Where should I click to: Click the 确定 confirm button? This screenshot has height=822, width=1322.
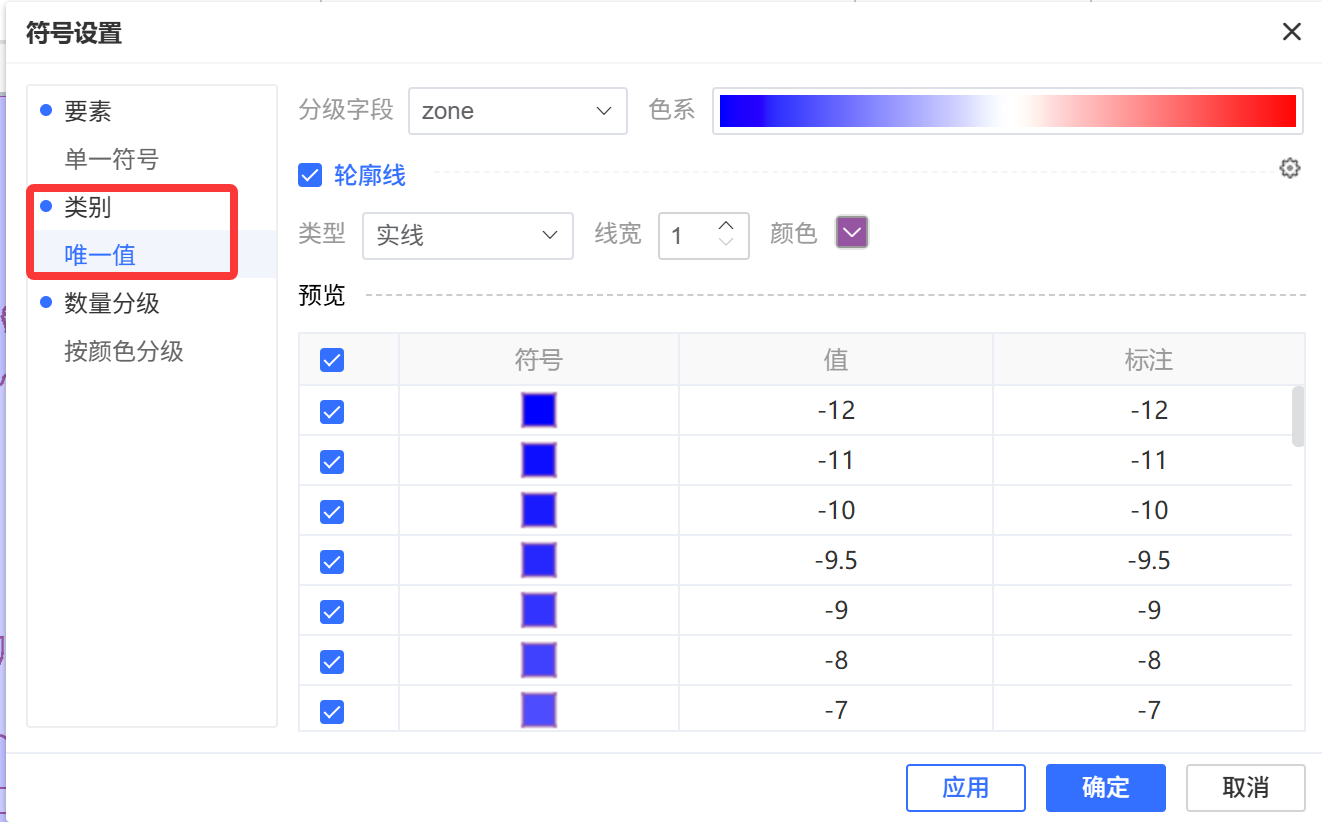[1105, 788]
